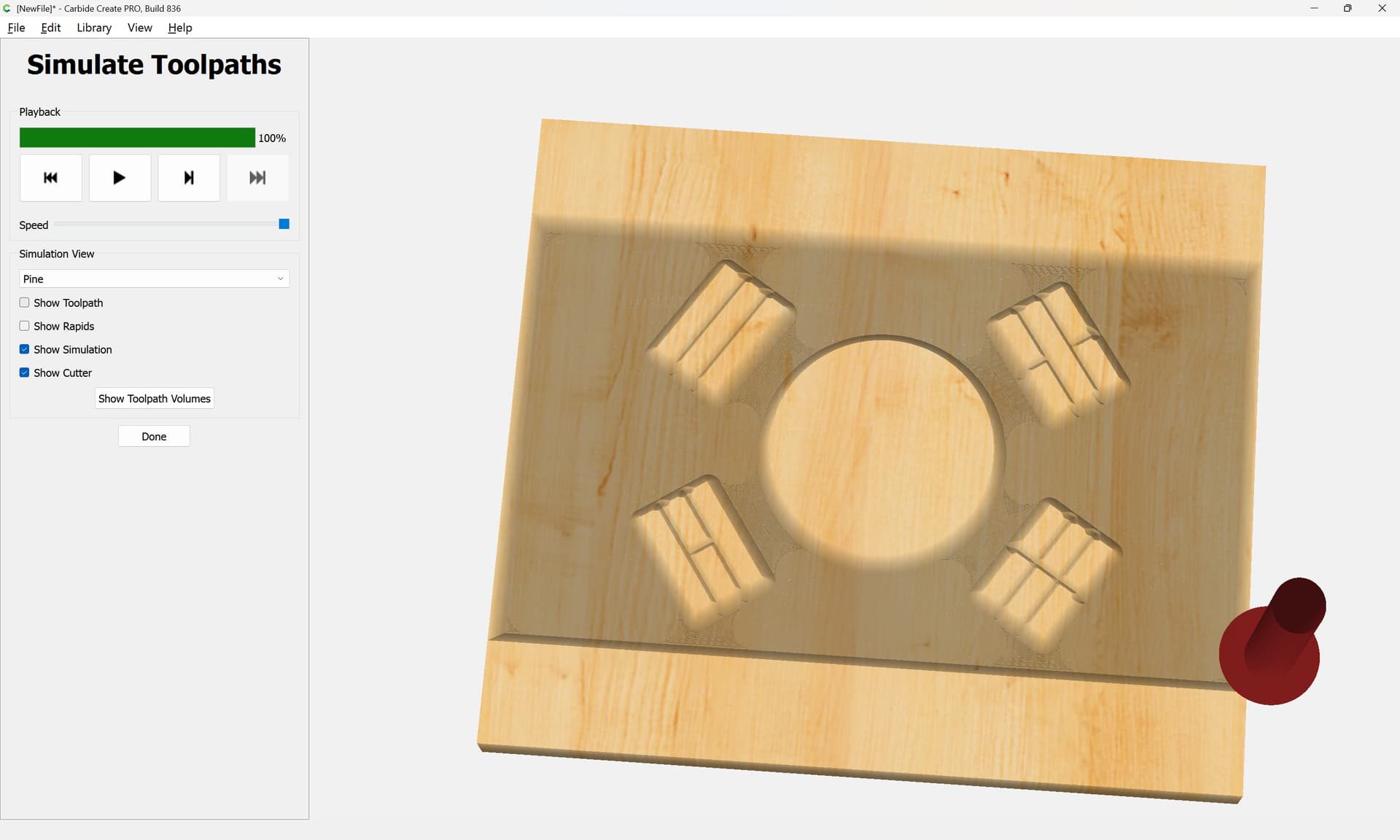The image size is (1400, 840).
Task: Disable the Show Cutter checkbox
Action: click(25, 373)
